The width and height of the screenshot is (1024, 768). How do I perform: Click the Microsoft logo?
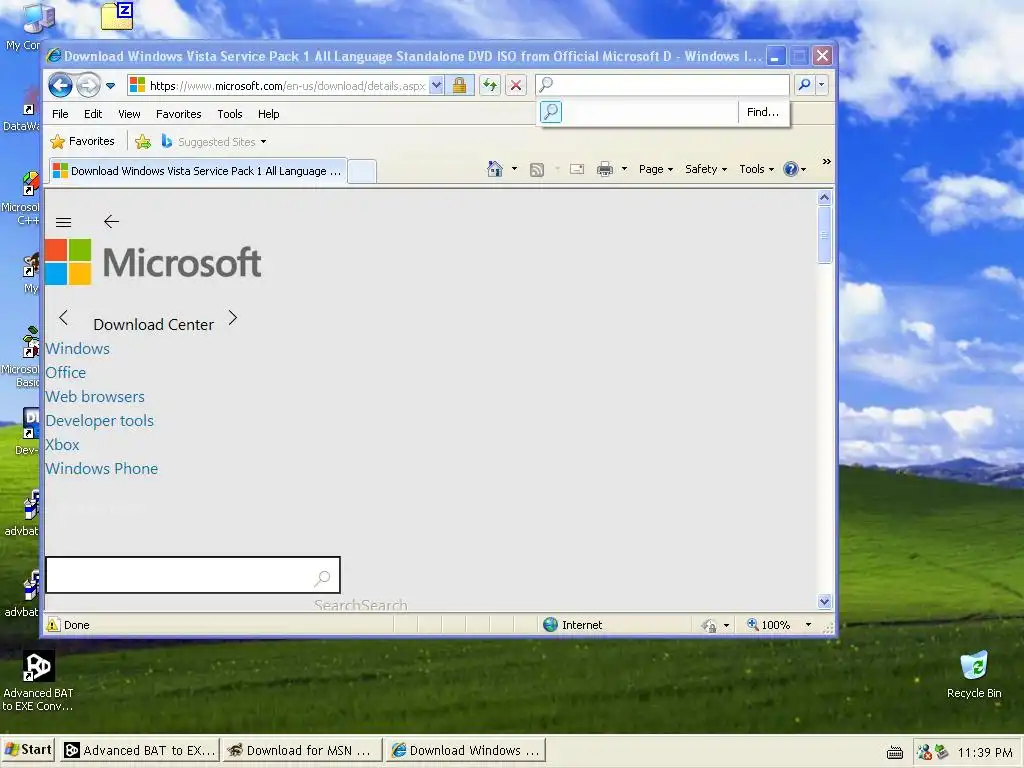click(x=153, y=262)
